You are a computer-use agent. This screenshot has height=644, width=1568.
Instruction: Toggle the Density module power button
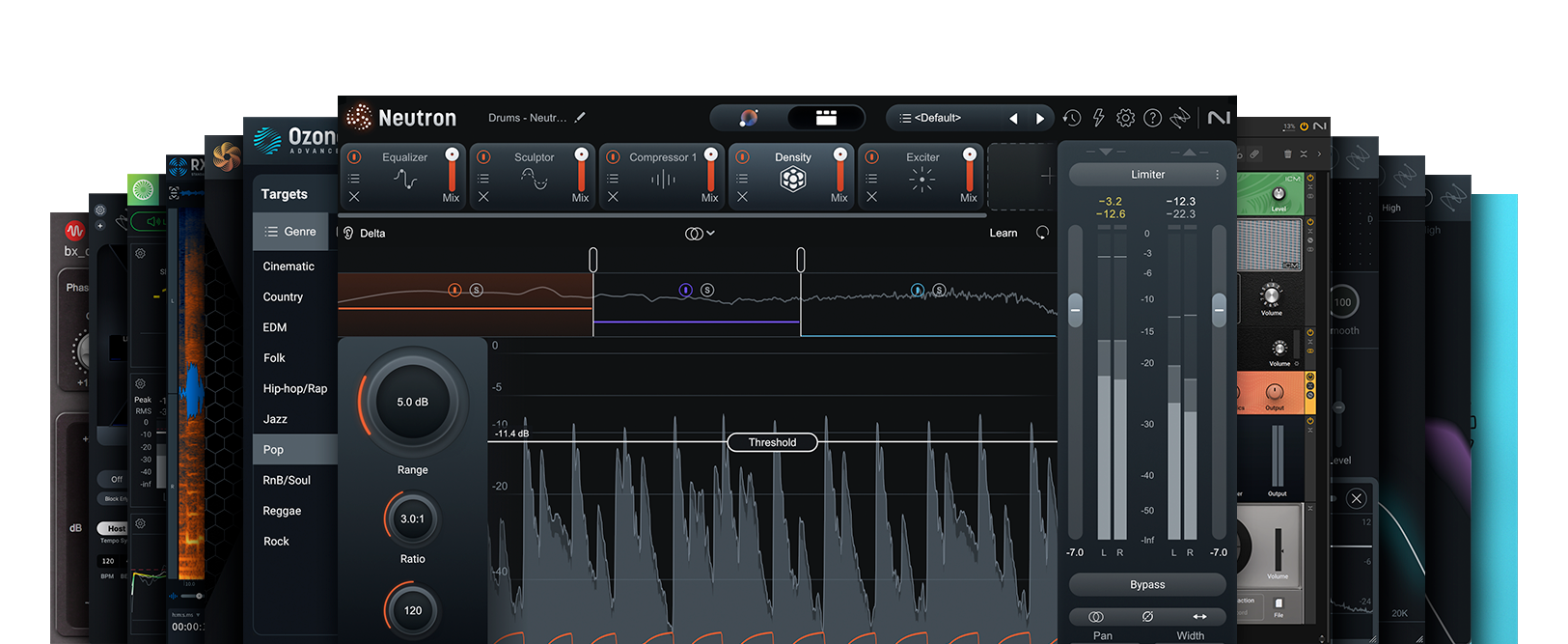(x=742, y=156)
